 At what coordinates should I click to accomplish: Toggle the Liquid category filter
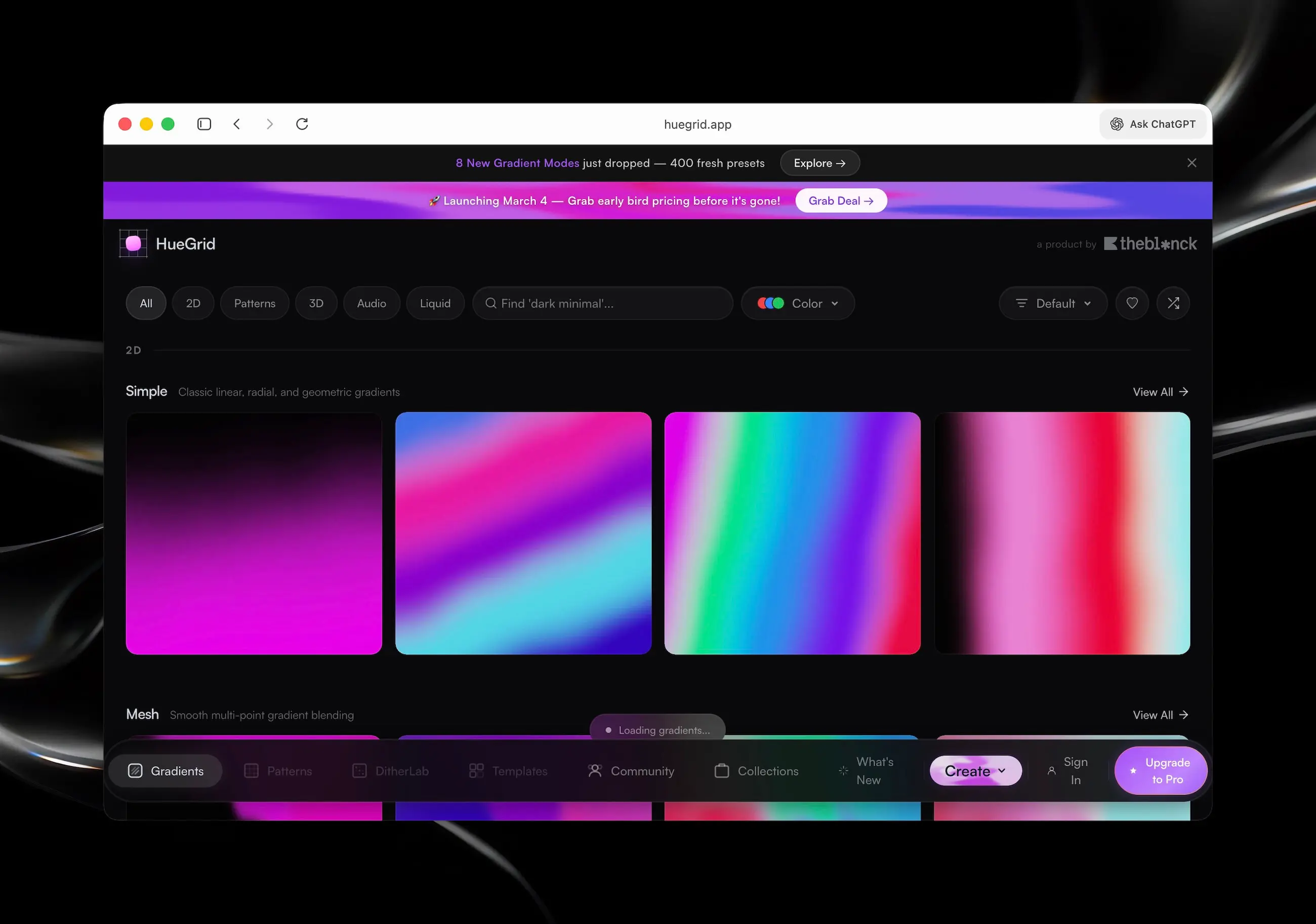435,303
